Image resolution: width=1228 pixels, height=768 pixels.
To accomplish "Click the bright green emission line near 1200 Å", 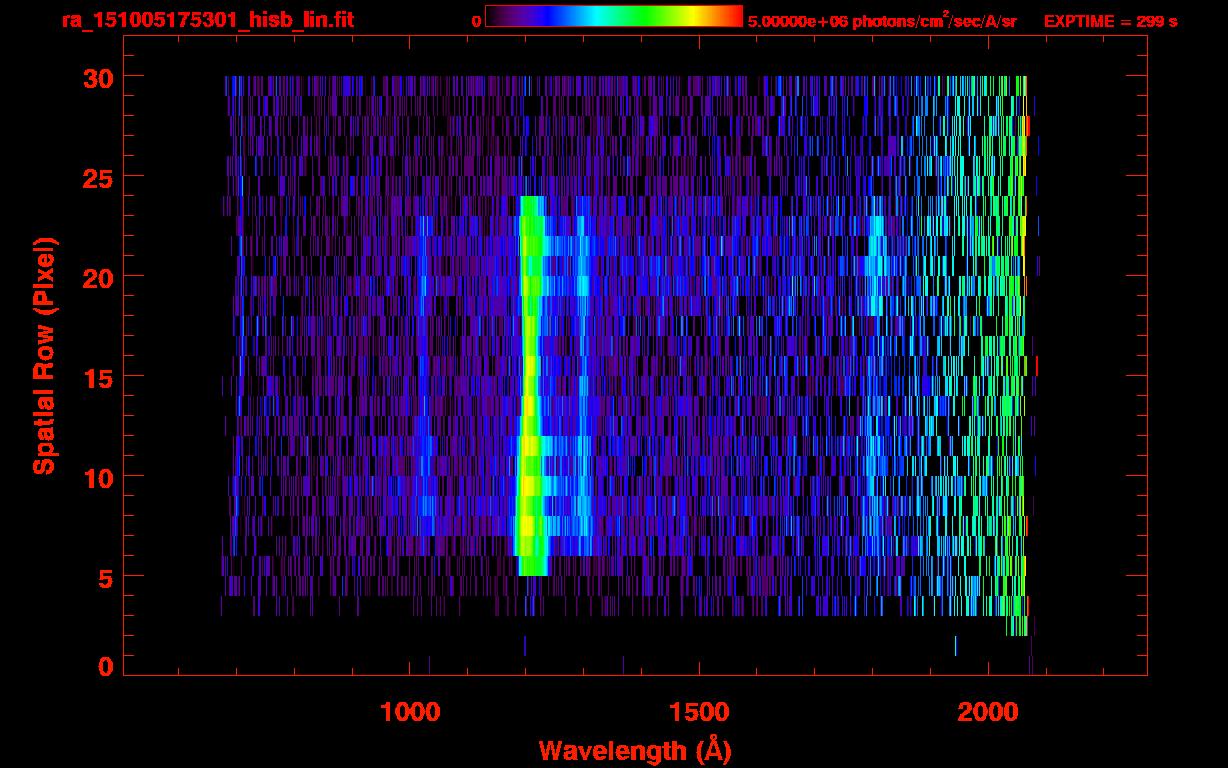I will (x=530, y=380).
